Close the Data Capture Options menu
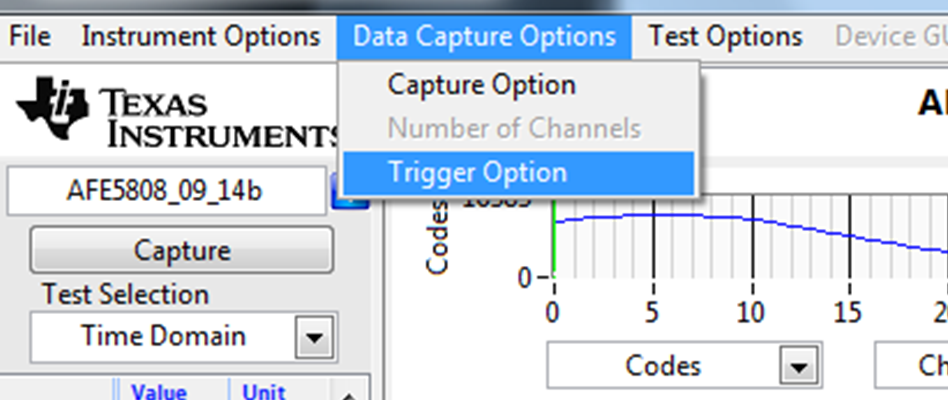The height and width of the screenshot is (400, 948). [484, 37]
